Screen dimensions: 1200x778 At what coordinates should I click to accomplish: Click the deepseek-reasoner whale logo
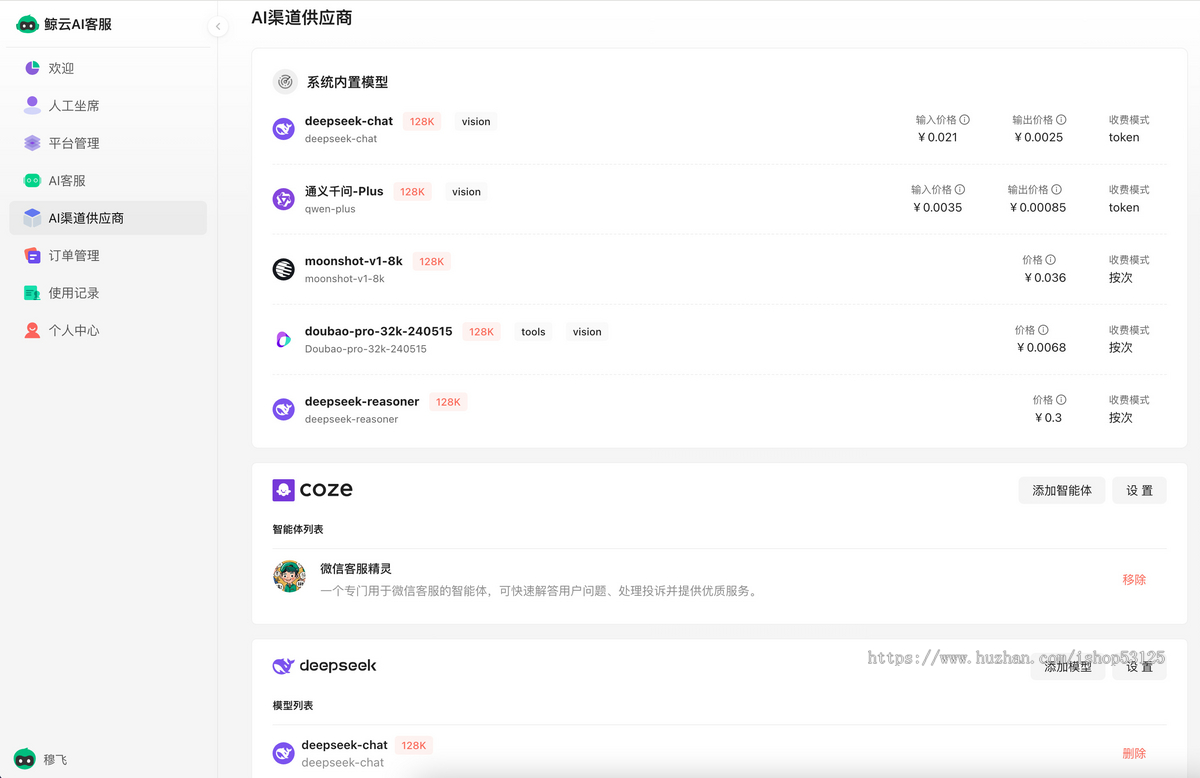pyautogui.click(x=284, y=409)
